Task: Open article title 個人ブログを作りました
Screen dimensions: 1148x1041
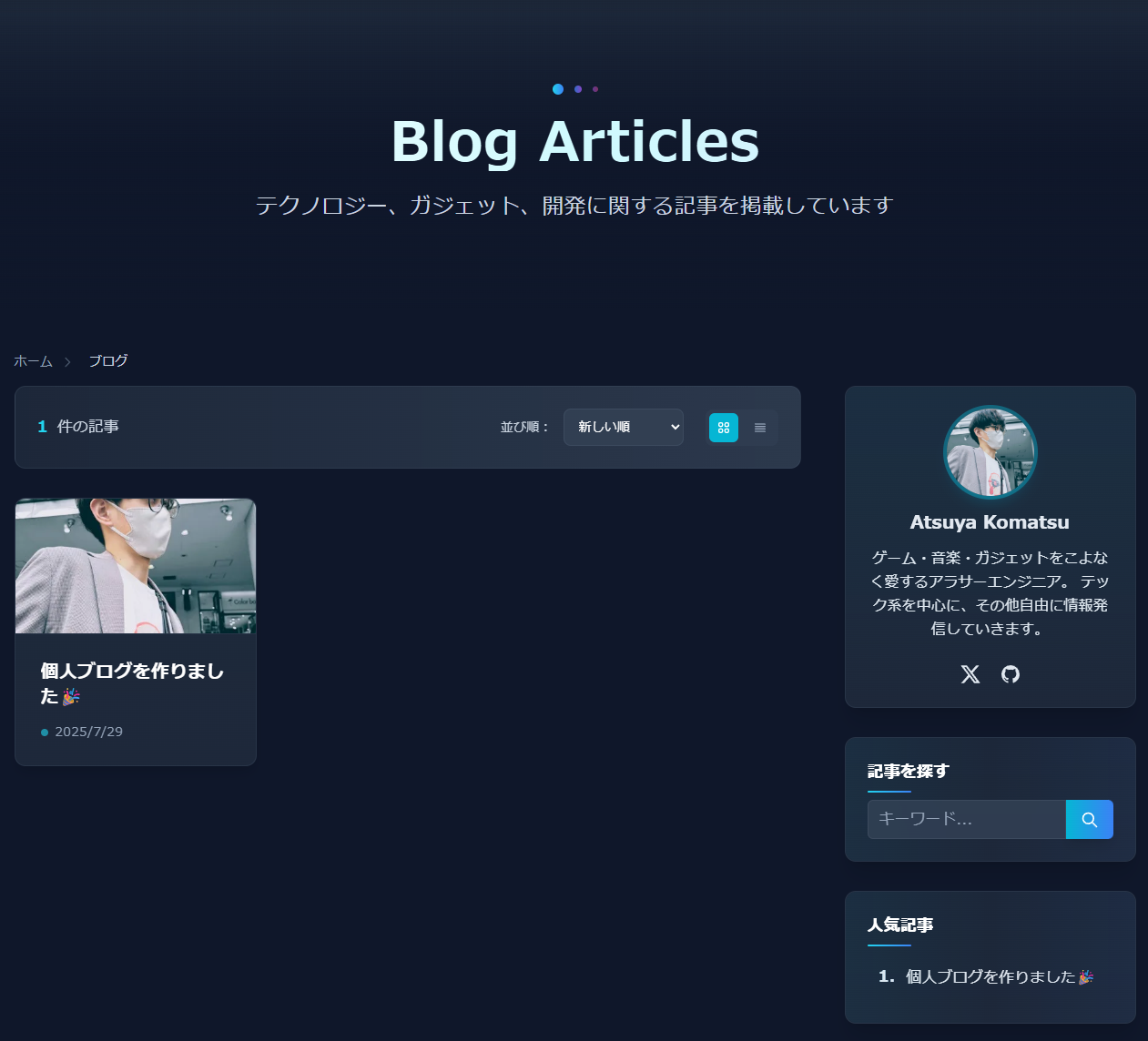Action: 132,683
